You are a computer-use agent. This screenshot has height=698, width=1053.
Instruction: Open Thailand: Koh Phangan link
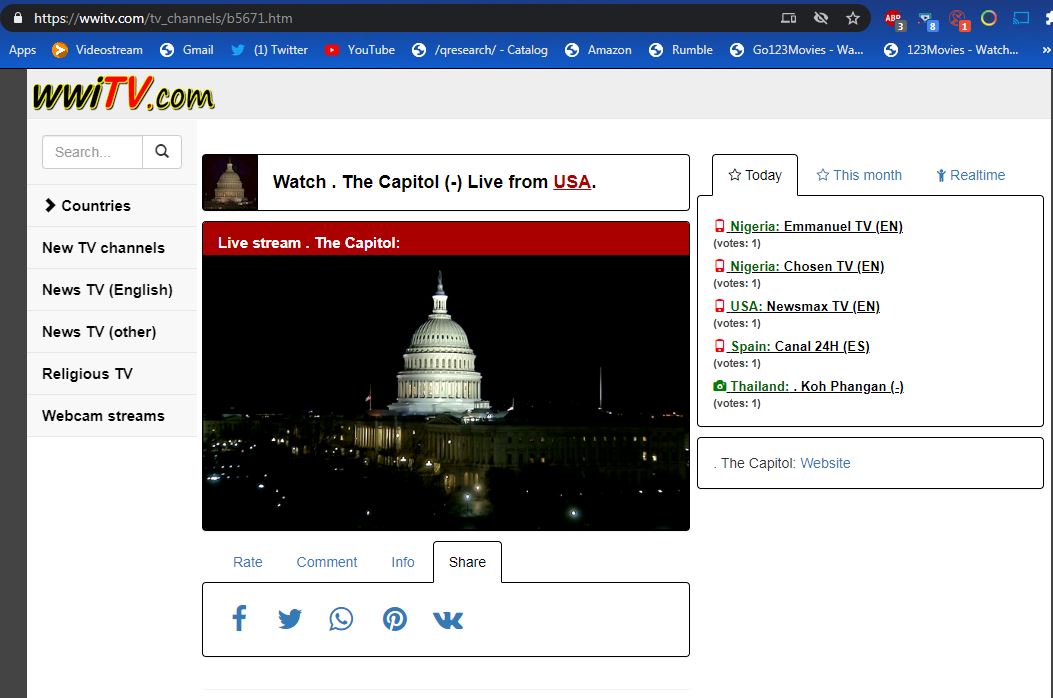click(x=809, y=386)
